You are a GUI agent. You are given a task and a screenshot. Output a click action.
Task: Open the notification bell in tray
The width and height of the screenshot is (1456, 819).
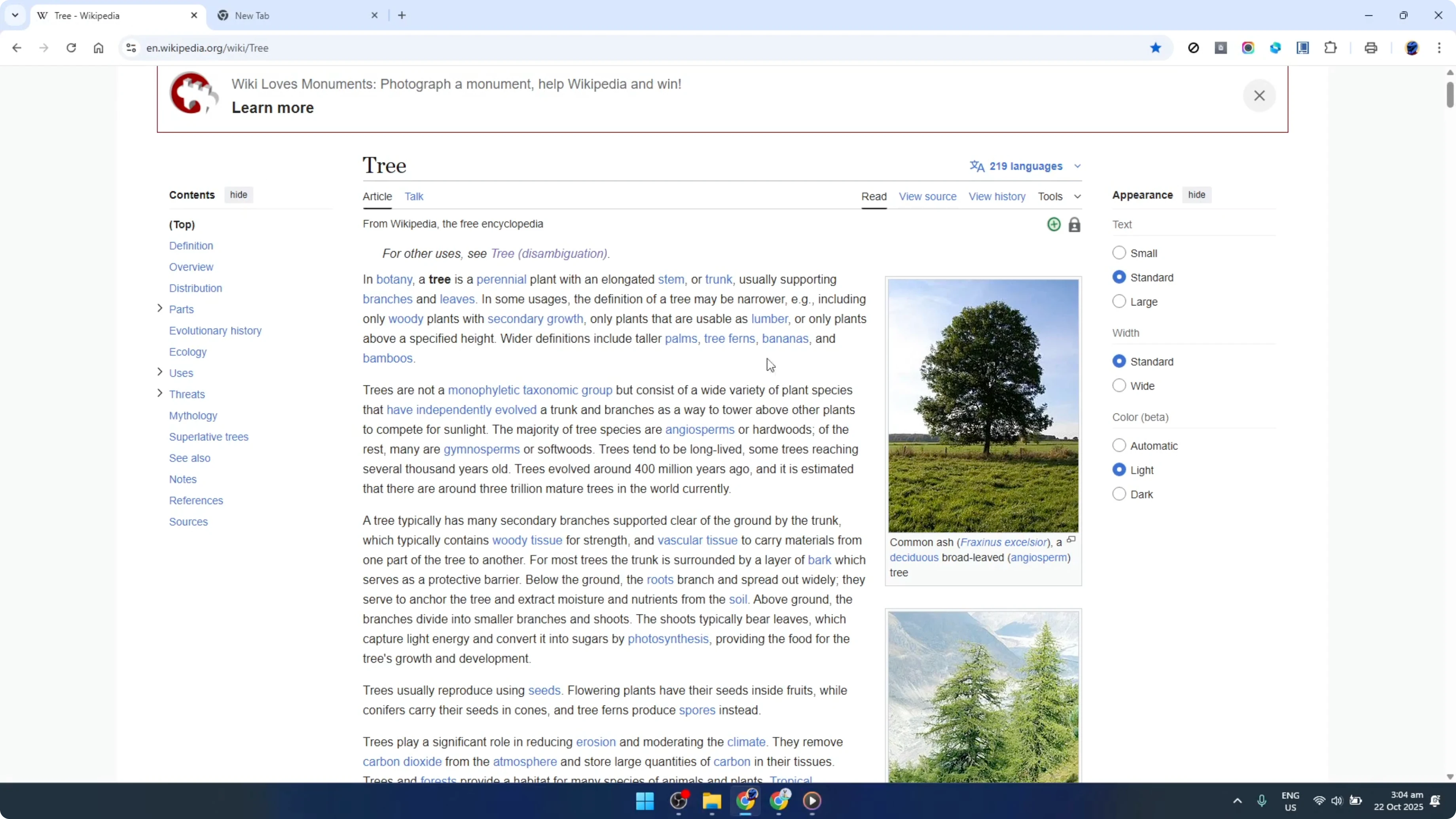tap(1435, 800)
